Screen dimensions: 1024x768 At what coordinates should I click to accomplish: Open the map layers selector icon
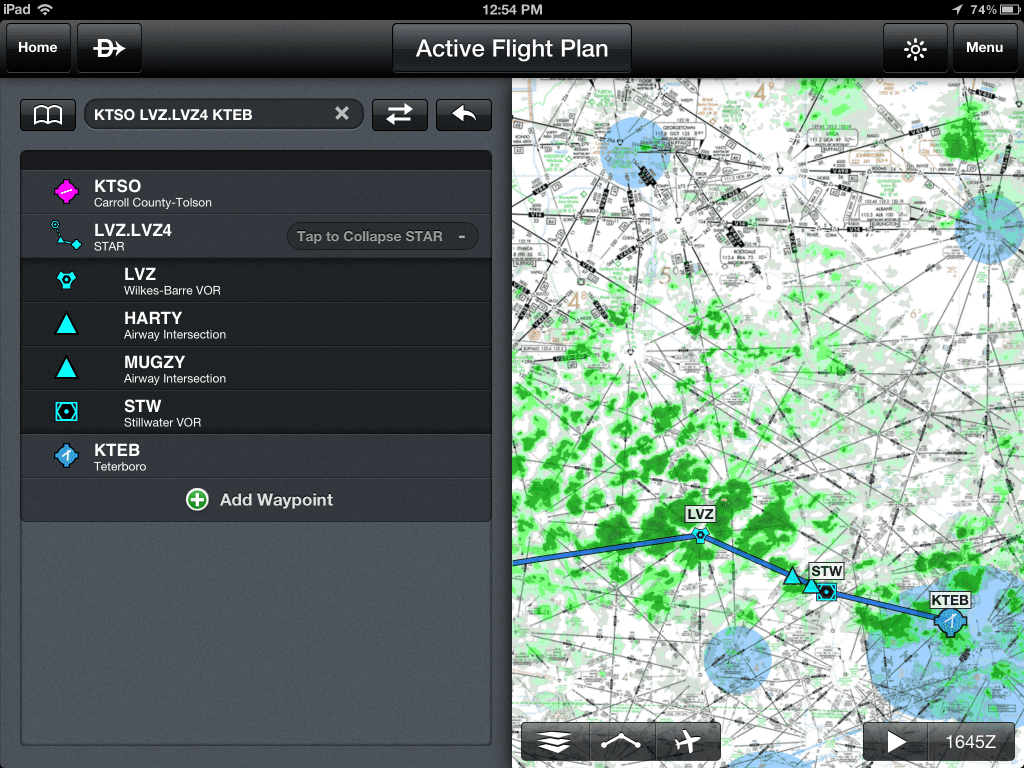click(x=554, y=741)
